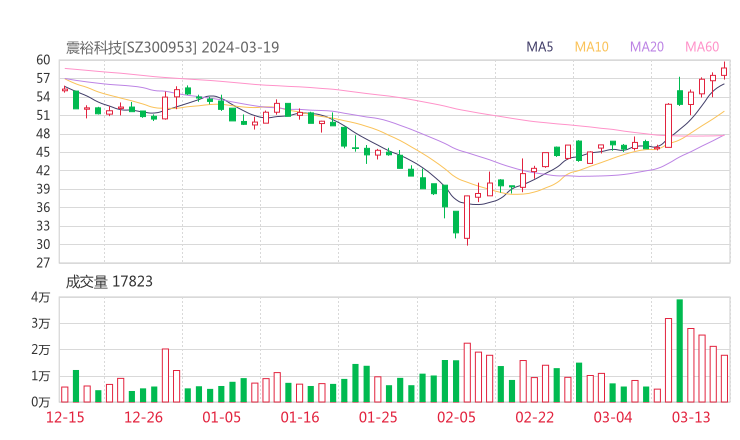This screenshot has height=440, width=740.
Task: Select the 03-13 date axis label
Action: (691, 417)
